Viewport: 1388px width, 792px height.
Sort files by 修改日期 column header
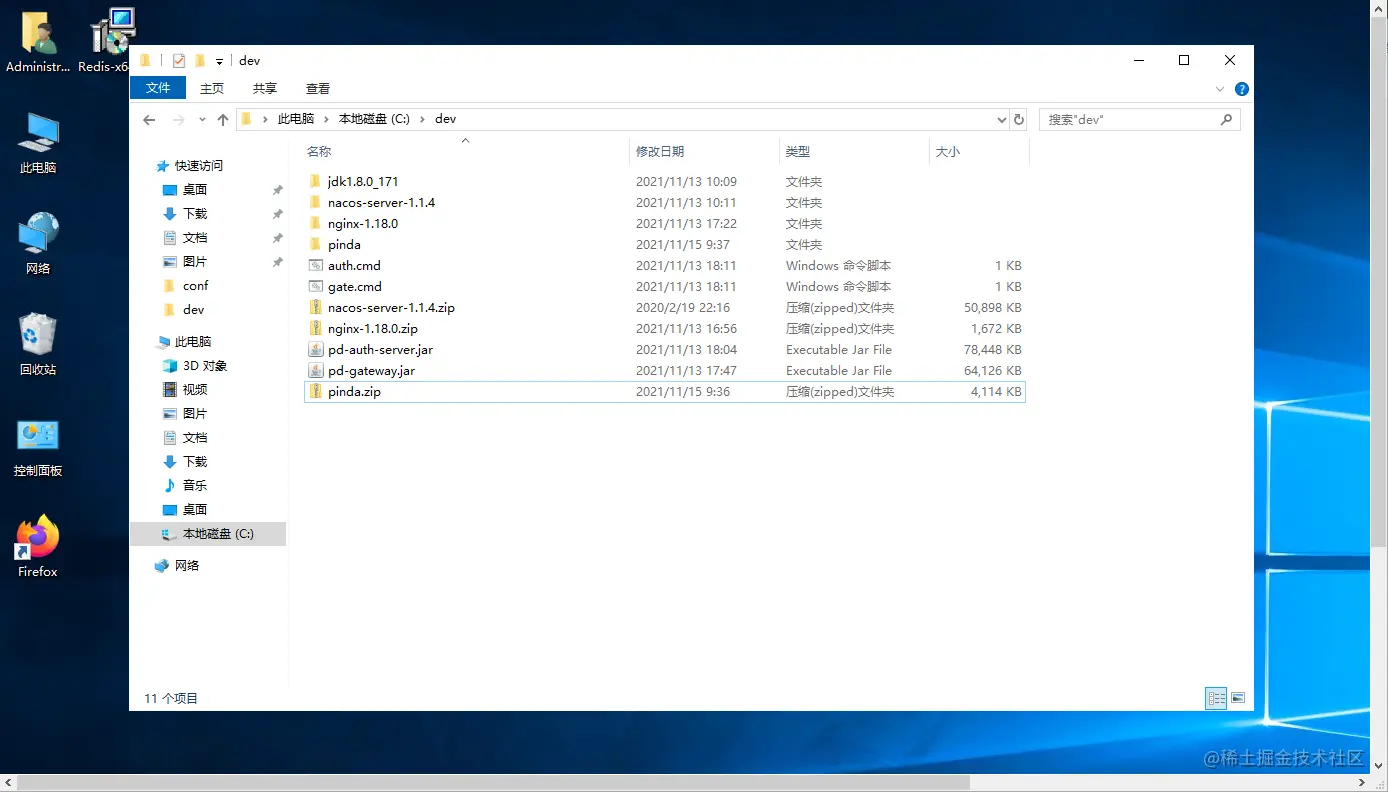pos(705,152)
